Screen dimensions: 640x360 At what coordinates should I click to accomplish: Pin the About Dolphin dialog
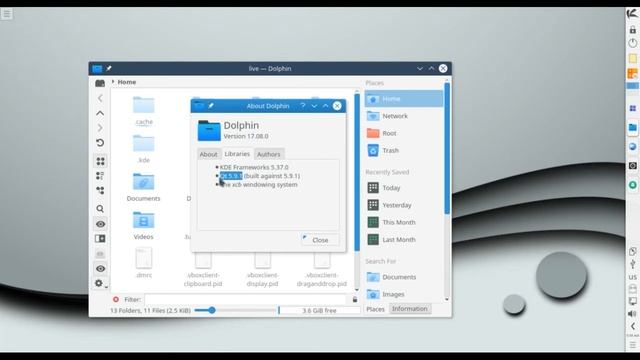211,106
